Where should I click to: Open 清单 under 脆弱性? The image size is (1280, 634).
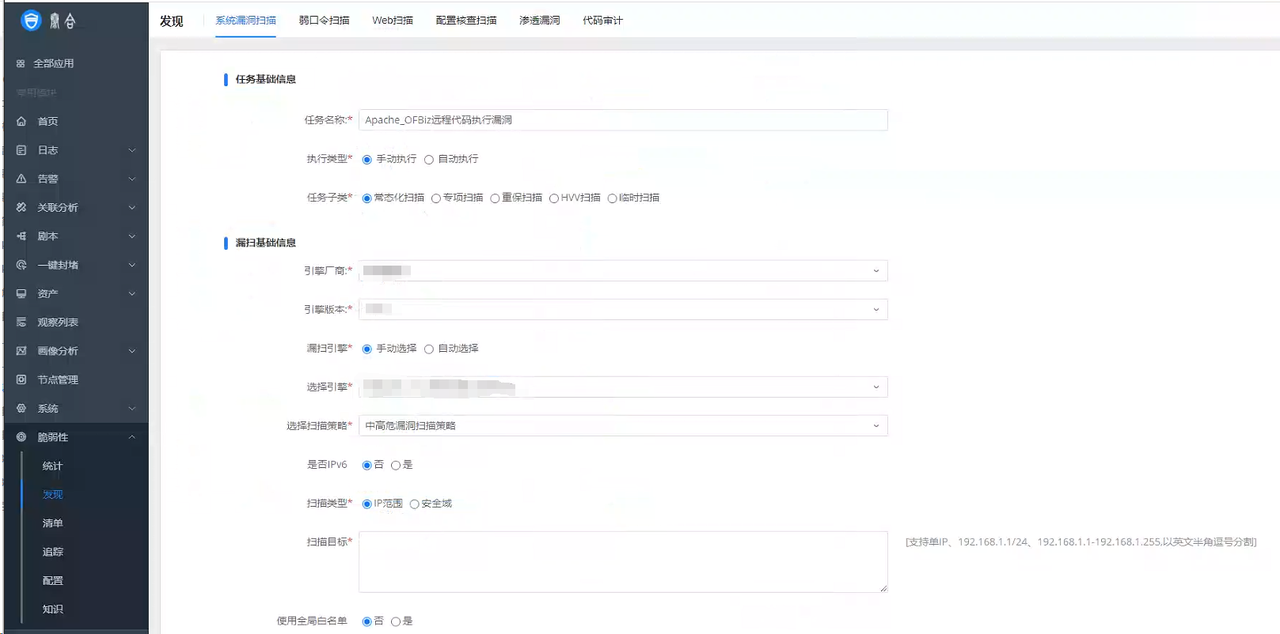pyautogui.click(x=52, y=523)
